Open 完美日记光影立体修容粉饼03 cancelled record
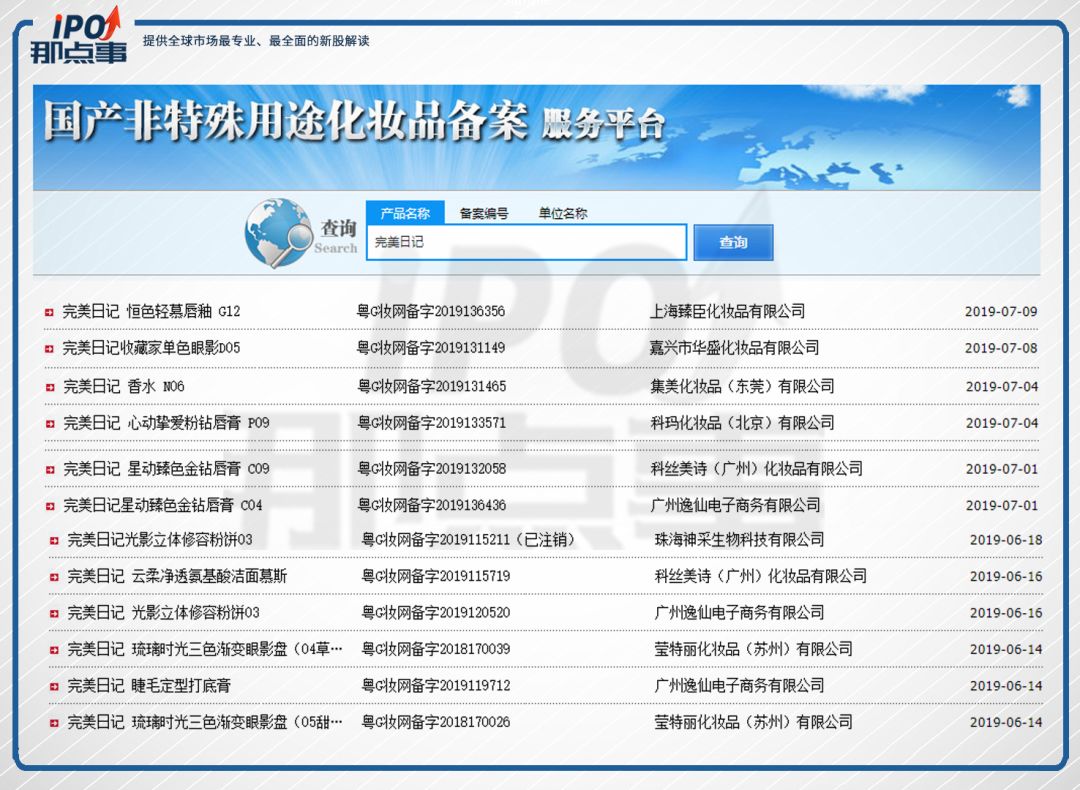The image size is (1080, 790). [x=160, y=540]
